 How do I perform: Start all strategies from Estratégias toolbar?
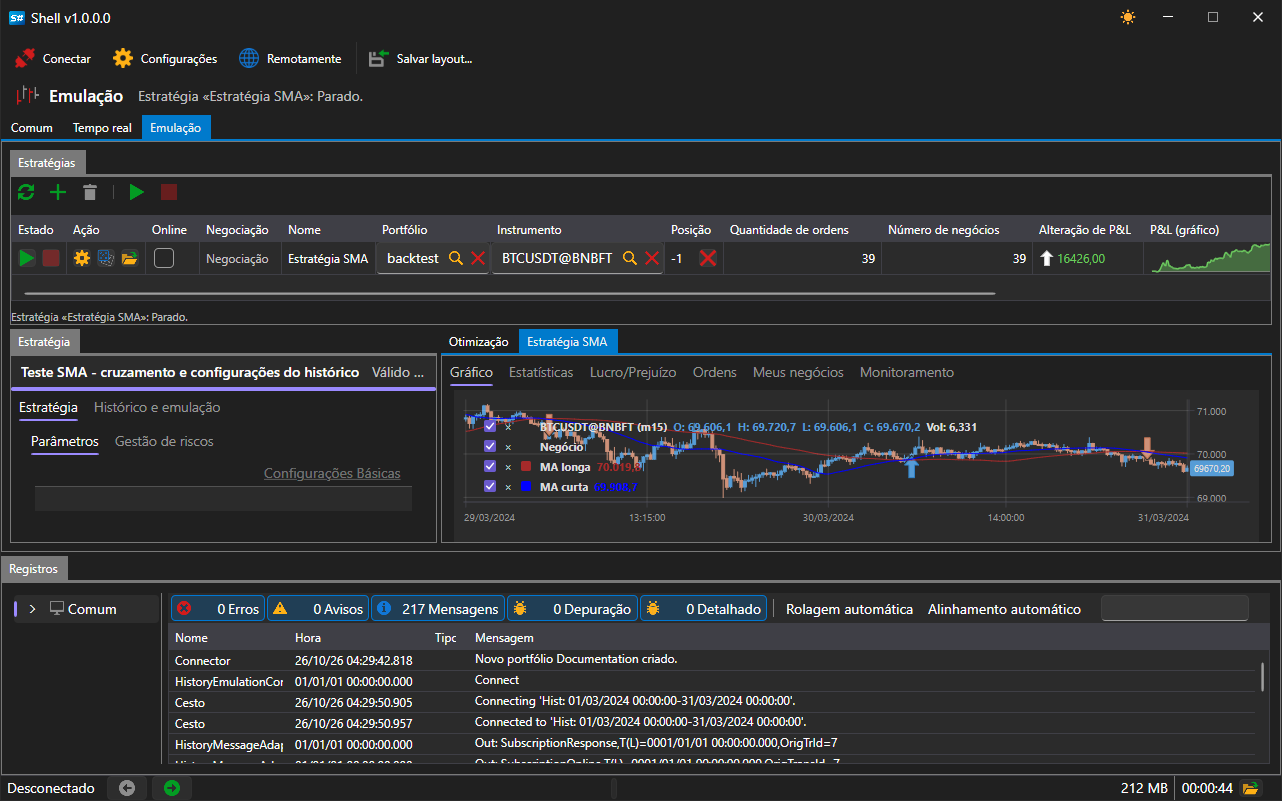[137, 192]
